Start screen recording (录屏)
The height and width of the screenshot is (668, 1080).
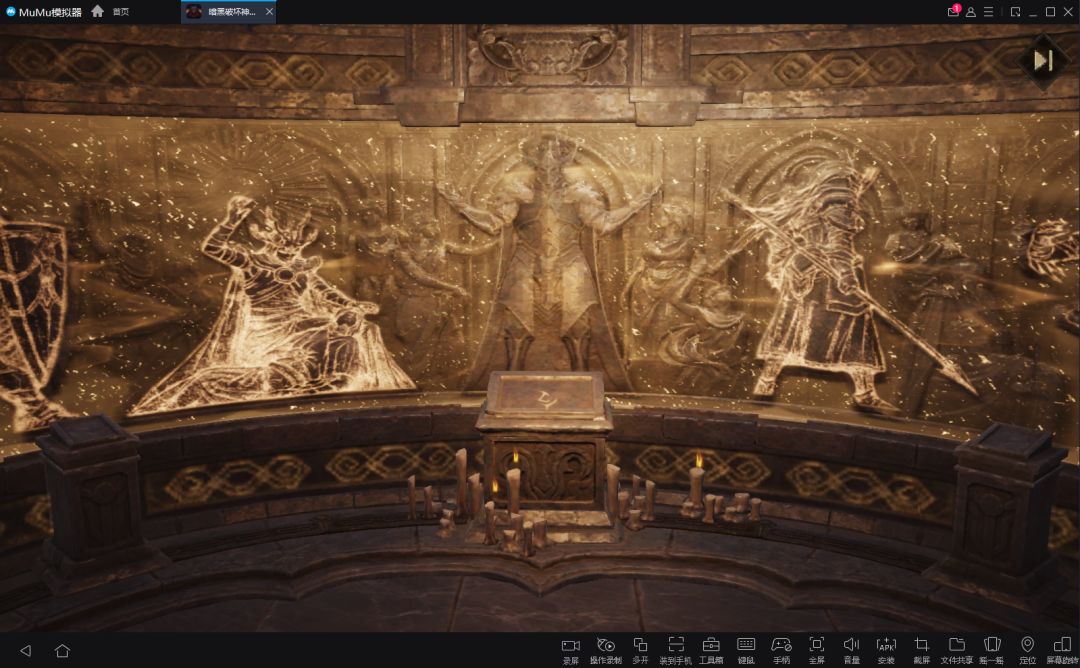click(x=570, y=650)
